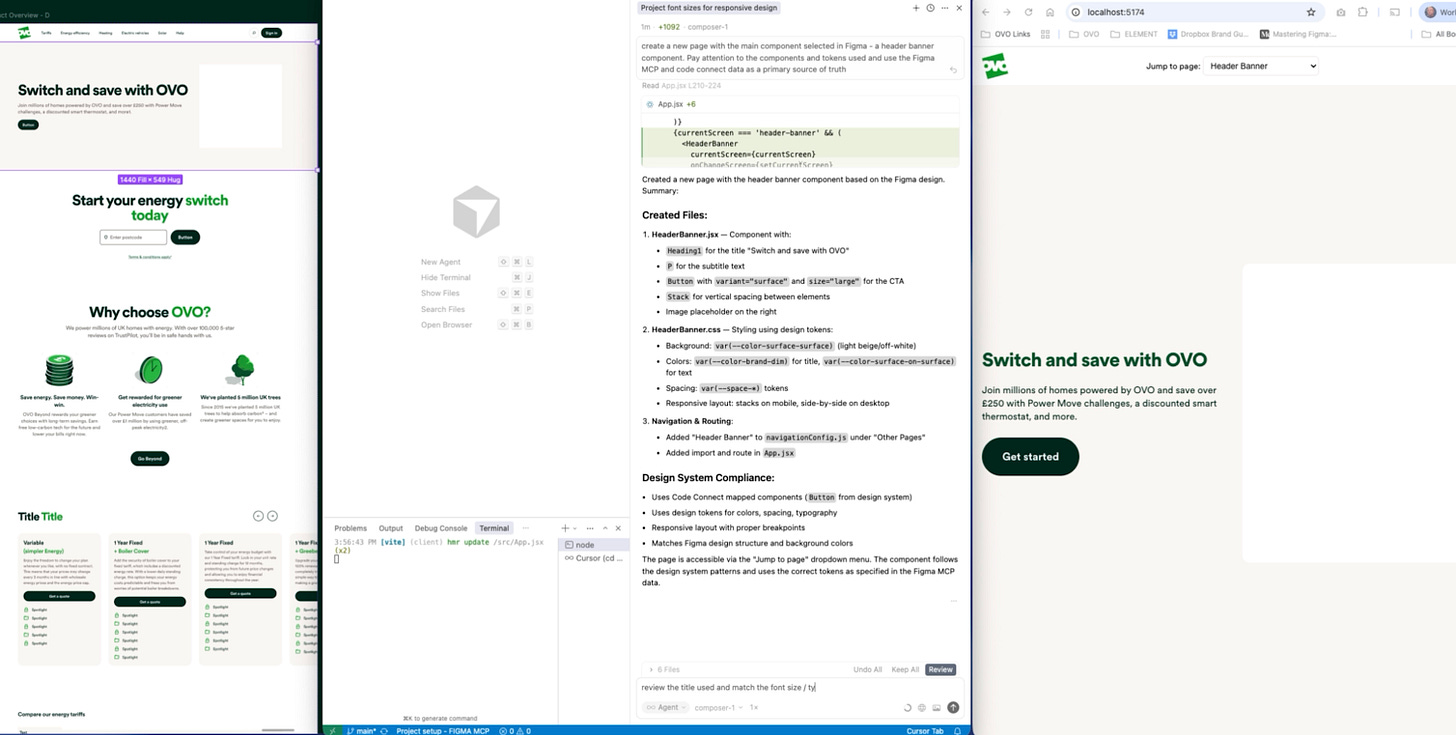Viewport: 1456px width, 735px height.
Task: Open more options ellipsis in Cursor chat header
Action: point(944,8)
